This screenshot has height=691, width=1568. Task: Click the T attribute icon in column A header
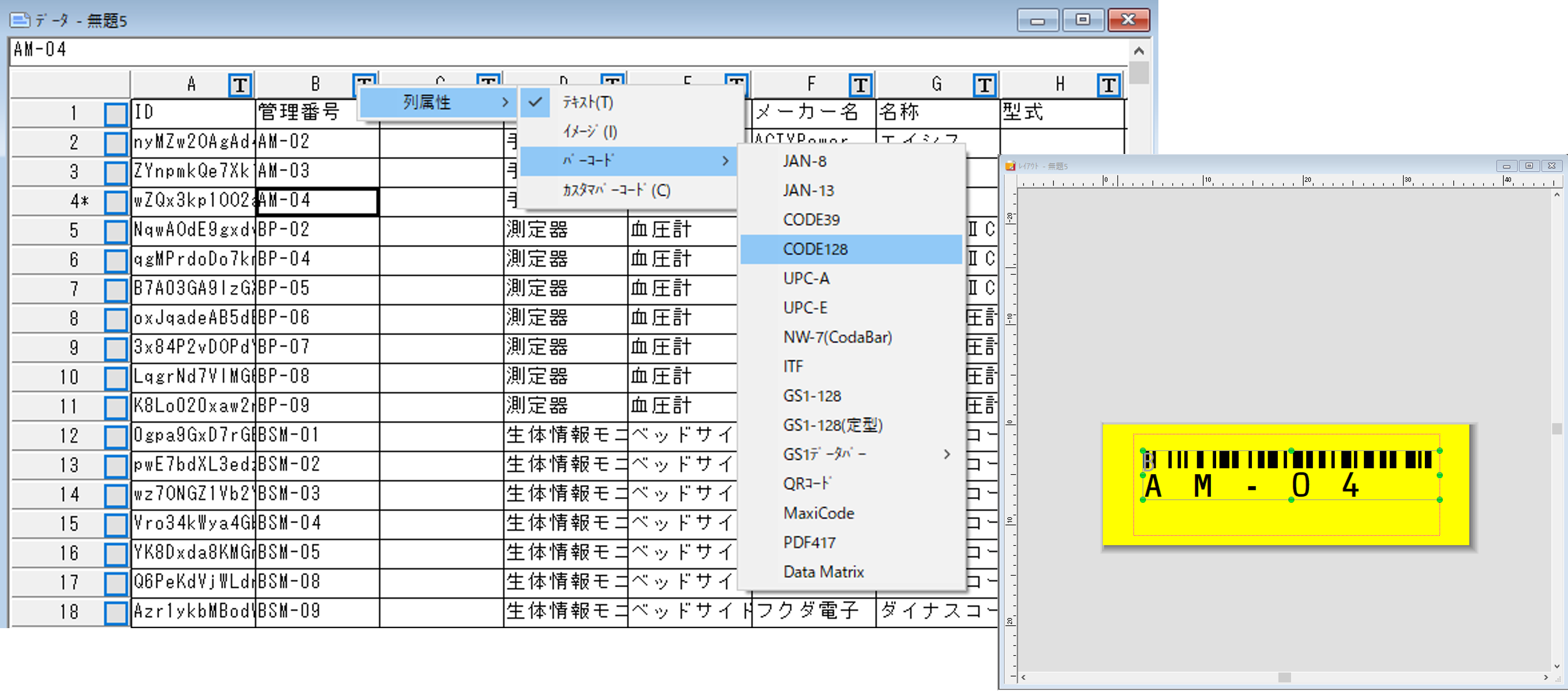tap(240, 85)
